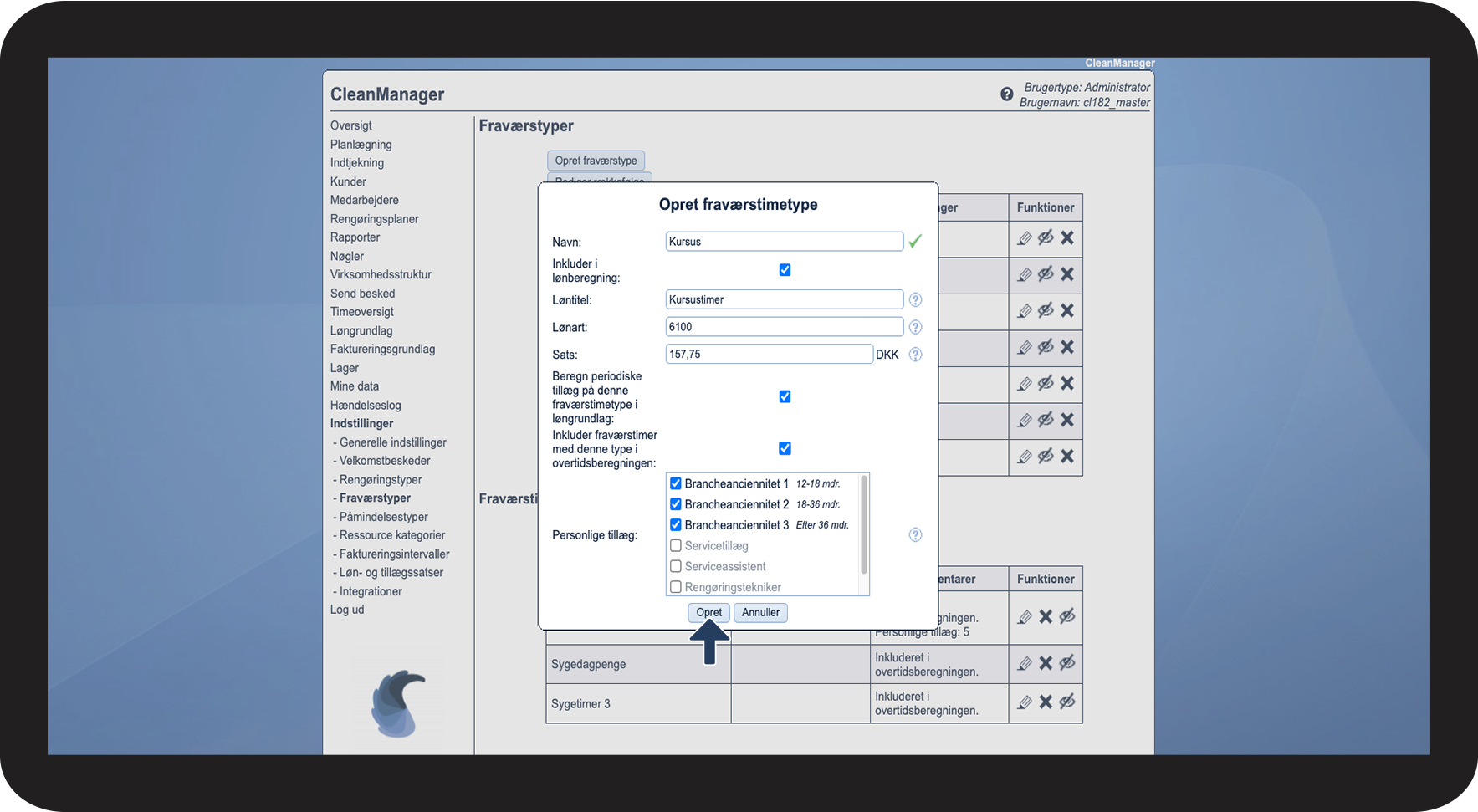Cancel dialog with Annuller button
The image size is (1478, 812).
pos(760,612)
